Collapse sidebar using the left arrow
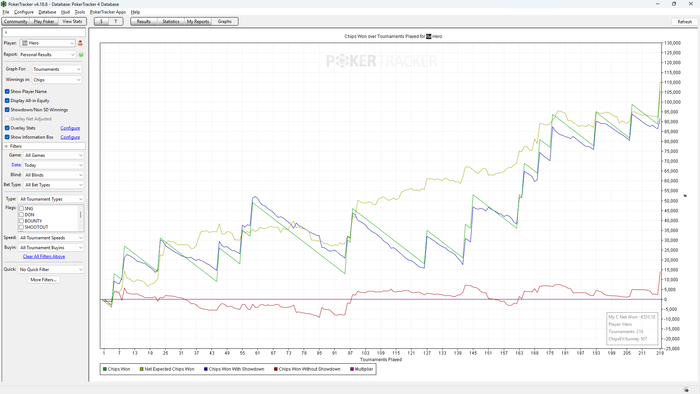The image size is (700, 394). (6, 33)
